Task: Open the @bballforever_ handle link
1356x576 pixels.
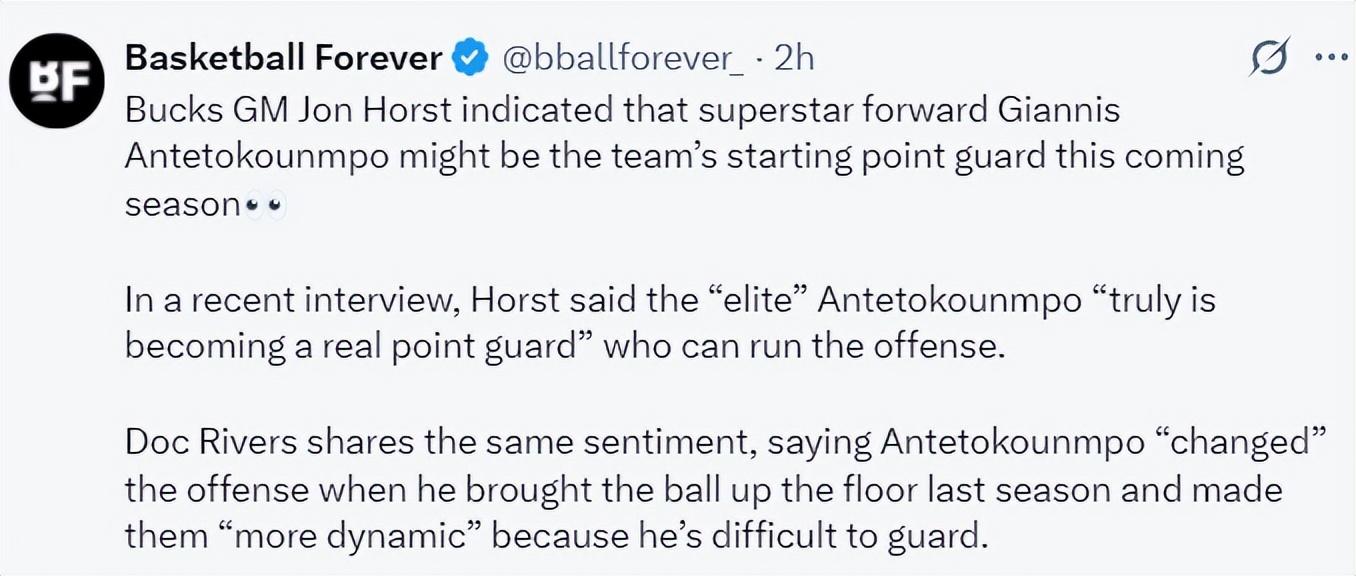Action: [620, 59]
